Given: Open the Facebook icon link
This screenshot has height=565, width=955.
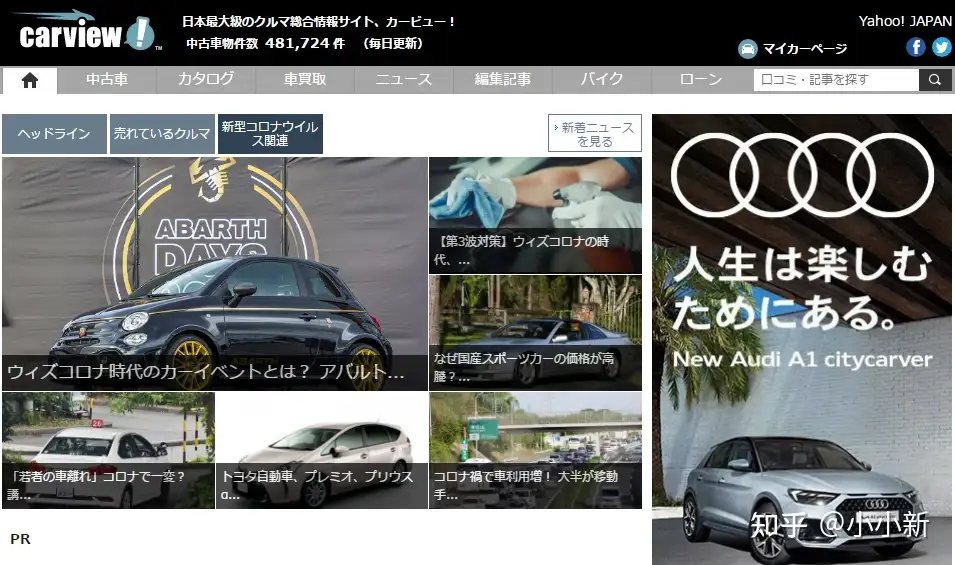Looking at the screenshot, I should tap(915, 47).
